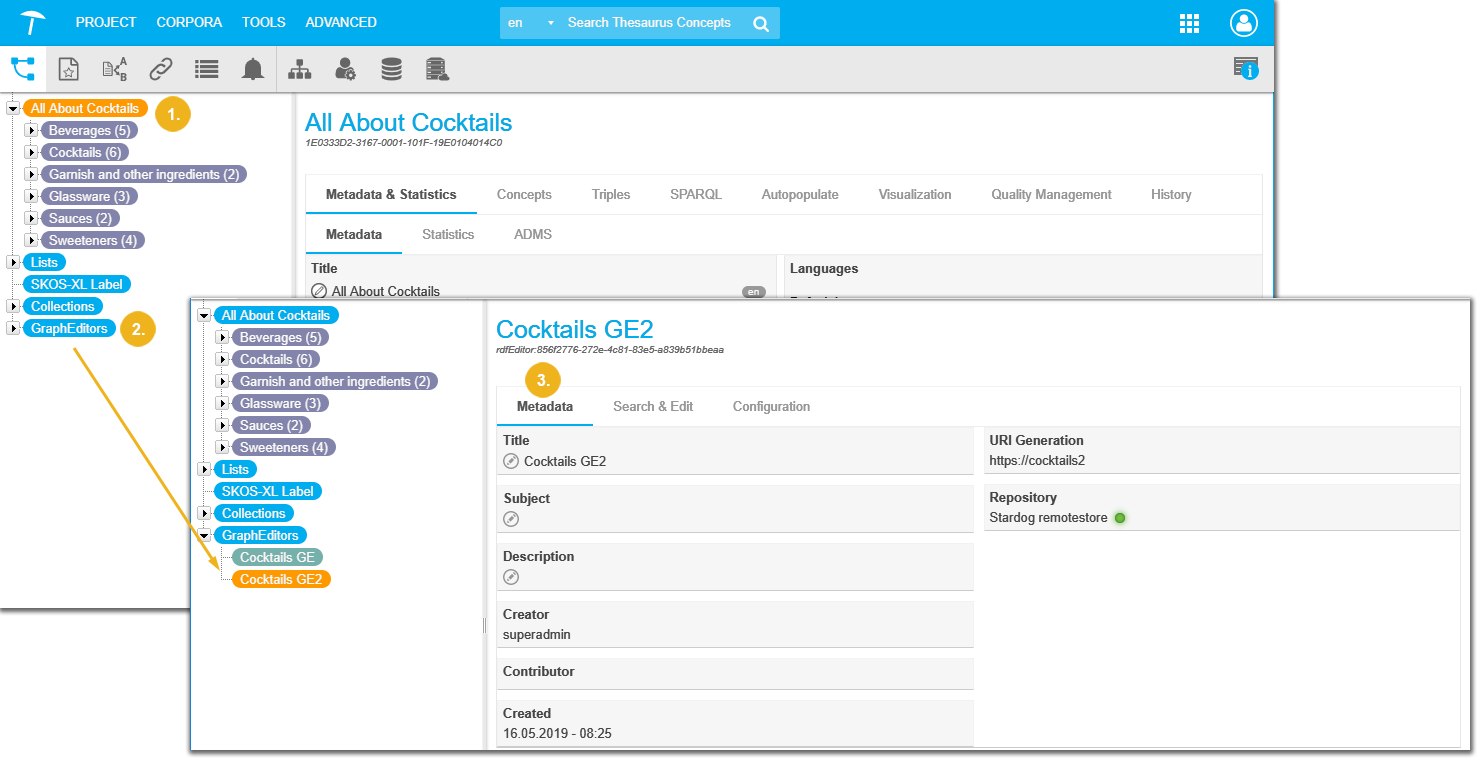Open the database stack icon
1480x761 pixels.
click(x=391, y=69)
